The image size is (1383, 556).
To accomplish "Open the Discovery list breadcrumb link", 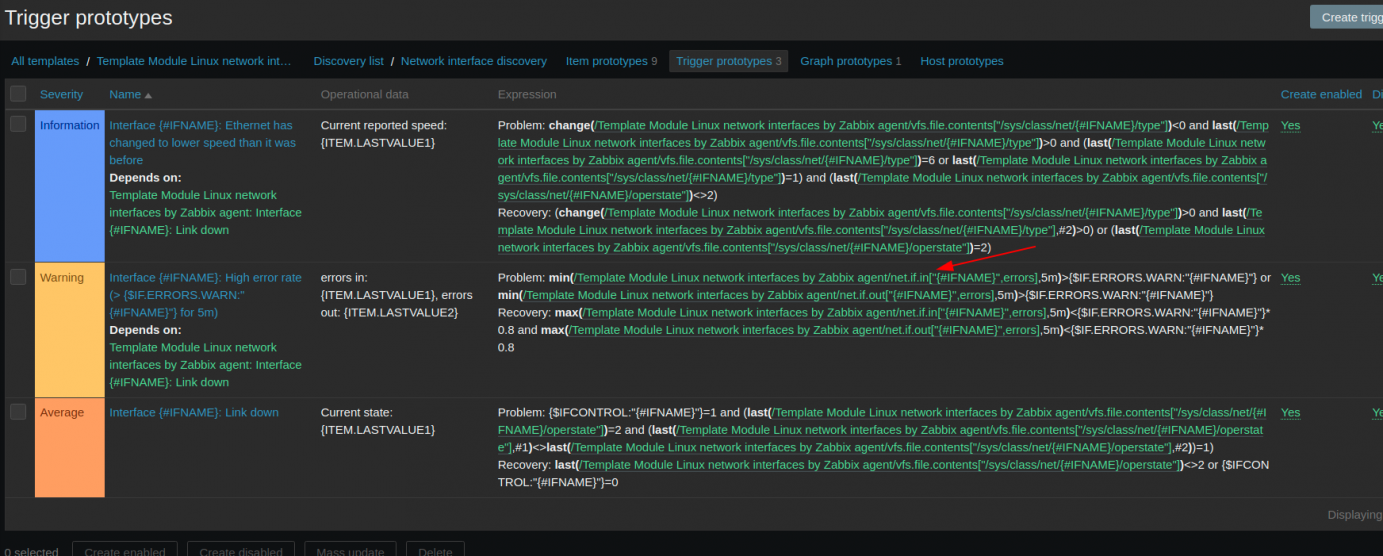I will coord(348,61).
